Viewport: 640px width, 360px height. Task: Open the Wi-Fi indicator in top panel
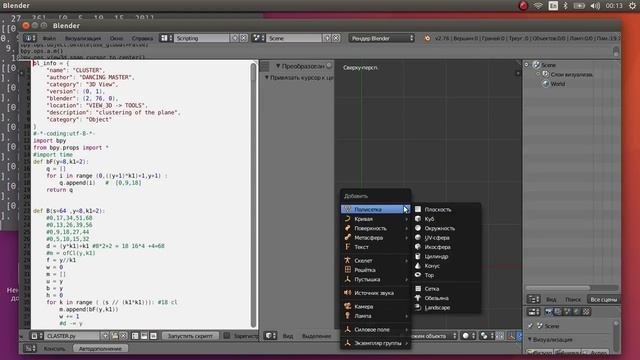(538, 6)
